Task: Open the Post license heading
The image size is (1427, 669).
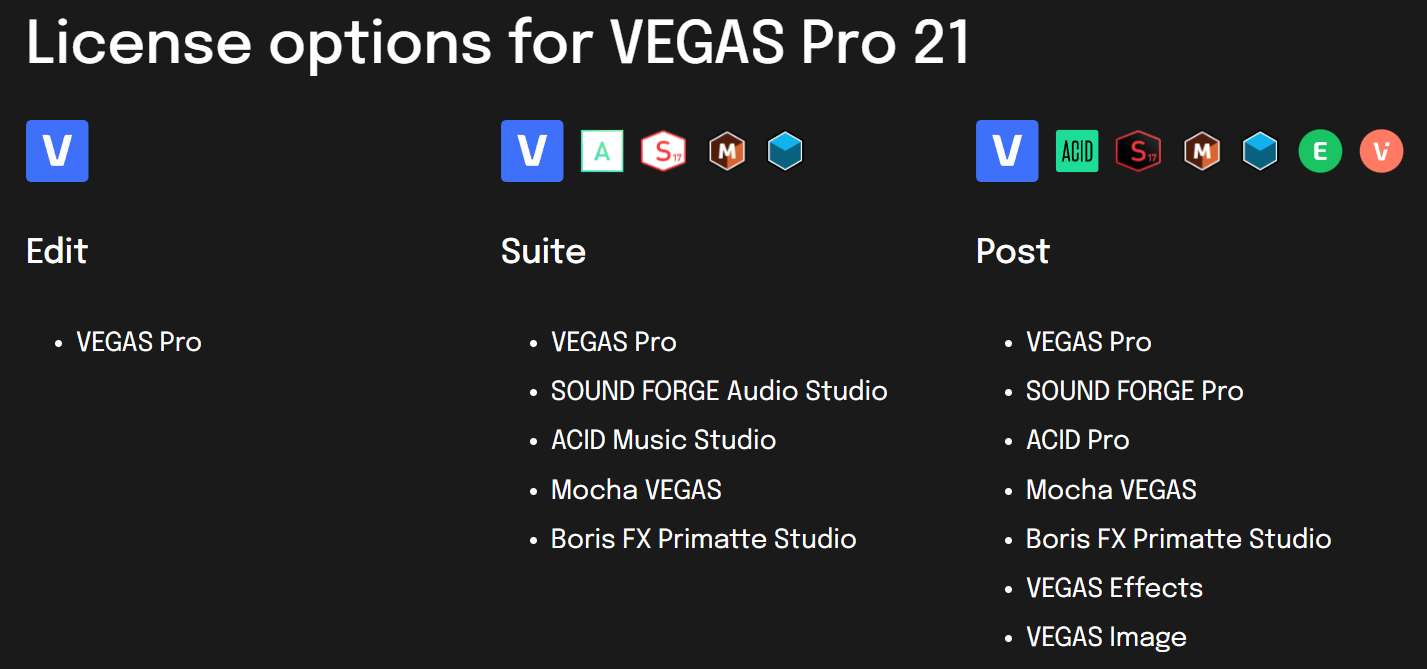Action: pos(1012,250)
